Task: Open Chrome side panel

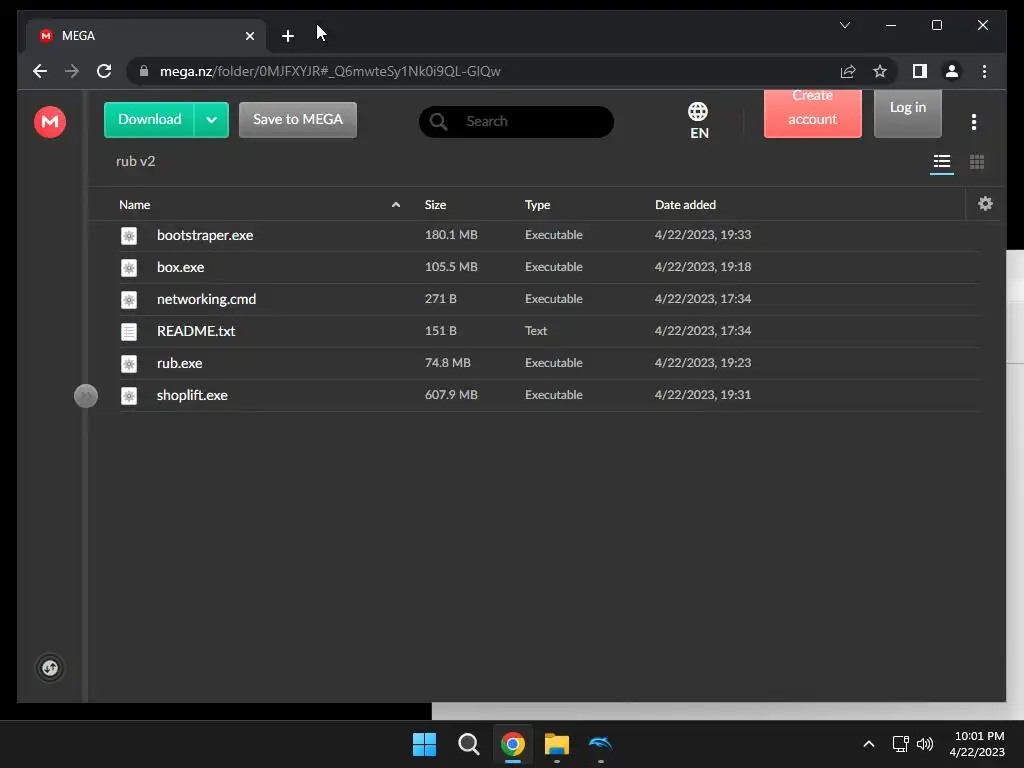Action: 920,71
